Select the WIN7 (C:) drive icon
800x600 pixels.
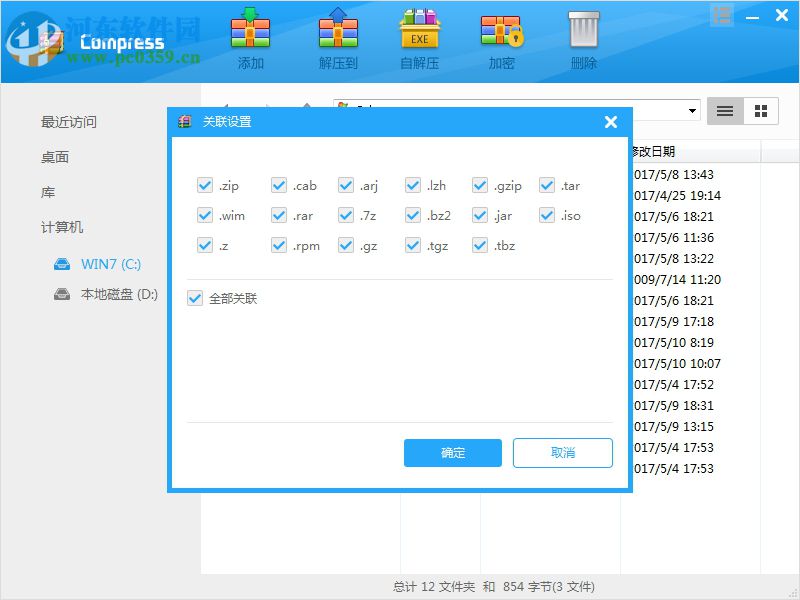click(62, 264)
